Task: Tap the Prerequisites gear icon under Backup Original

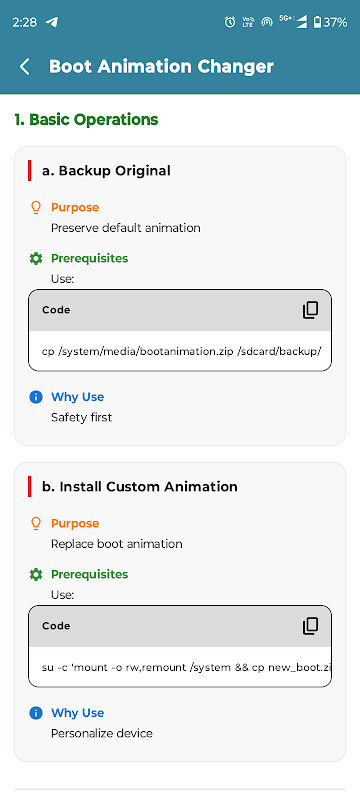Action: (36, 258)
